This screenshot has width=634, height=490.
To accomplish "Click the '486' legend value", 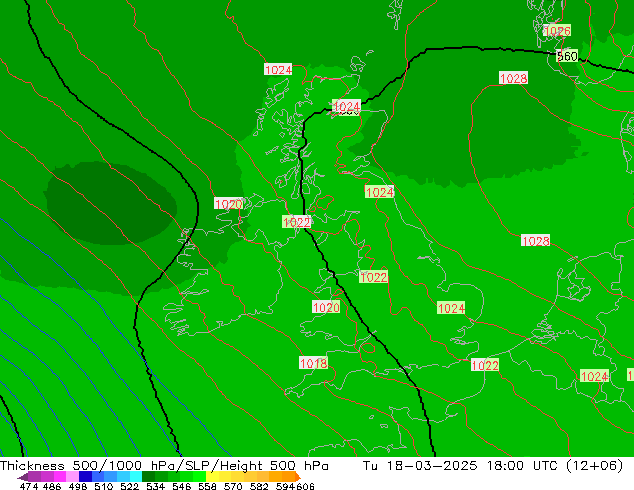I will pos(52,486).
